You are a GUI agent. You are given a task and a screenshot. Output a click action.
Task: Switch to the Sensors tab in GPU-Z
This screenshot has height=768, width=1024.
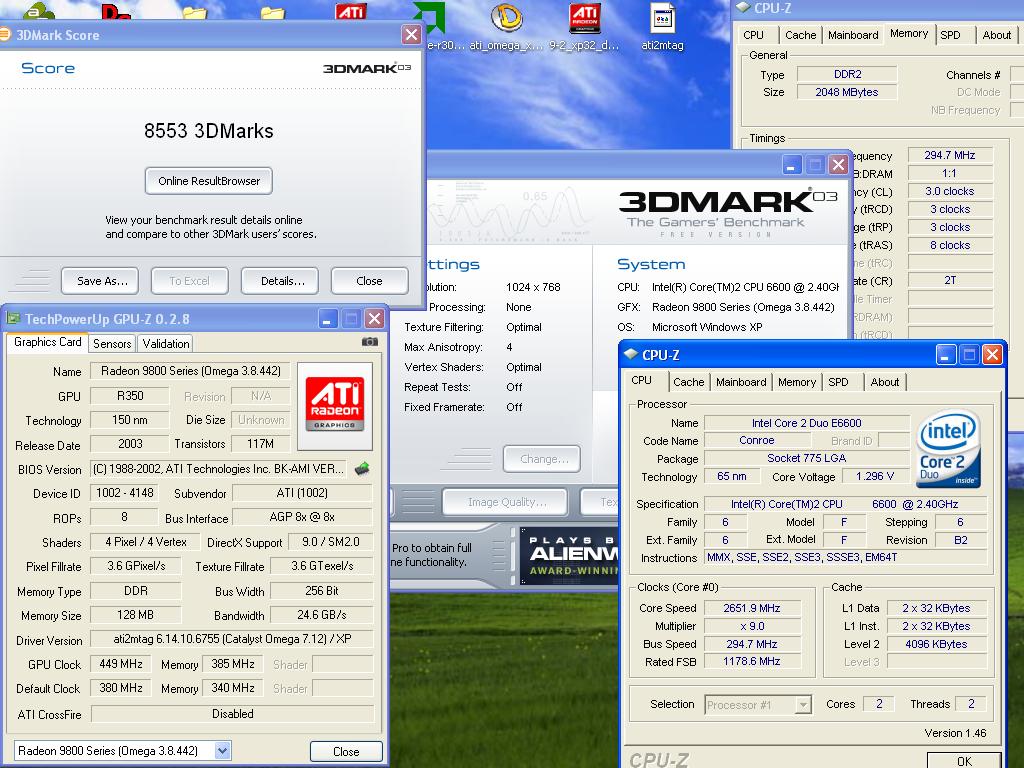click(112, 344)
